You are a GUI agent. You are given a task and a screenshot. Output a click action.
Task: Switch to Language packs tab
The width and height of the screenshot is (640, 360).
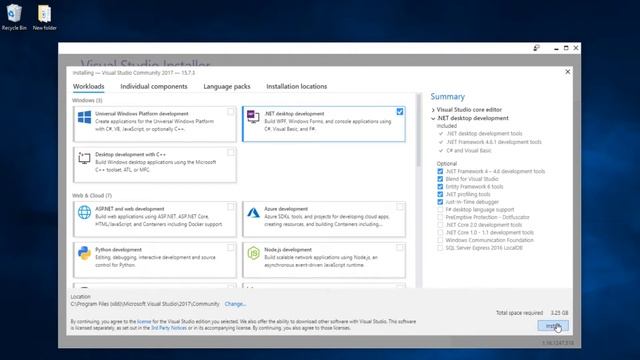(x=227, y=87)
